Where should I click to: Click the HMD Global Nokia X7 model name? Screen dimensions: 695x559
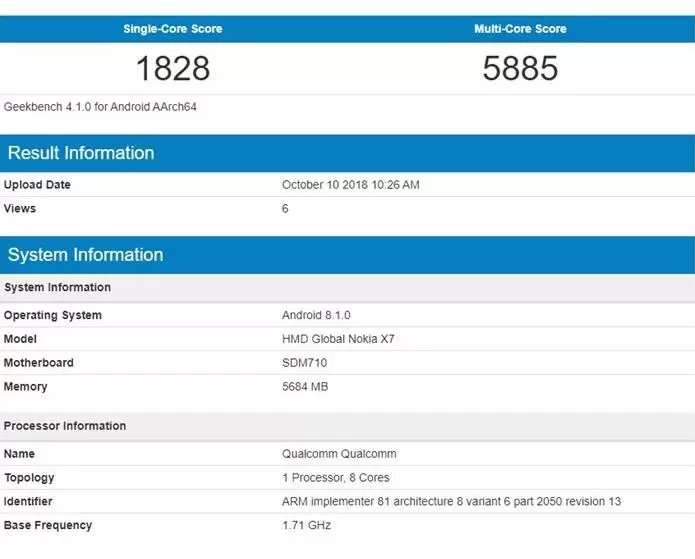pyautogui.click(x=338, y=339)
